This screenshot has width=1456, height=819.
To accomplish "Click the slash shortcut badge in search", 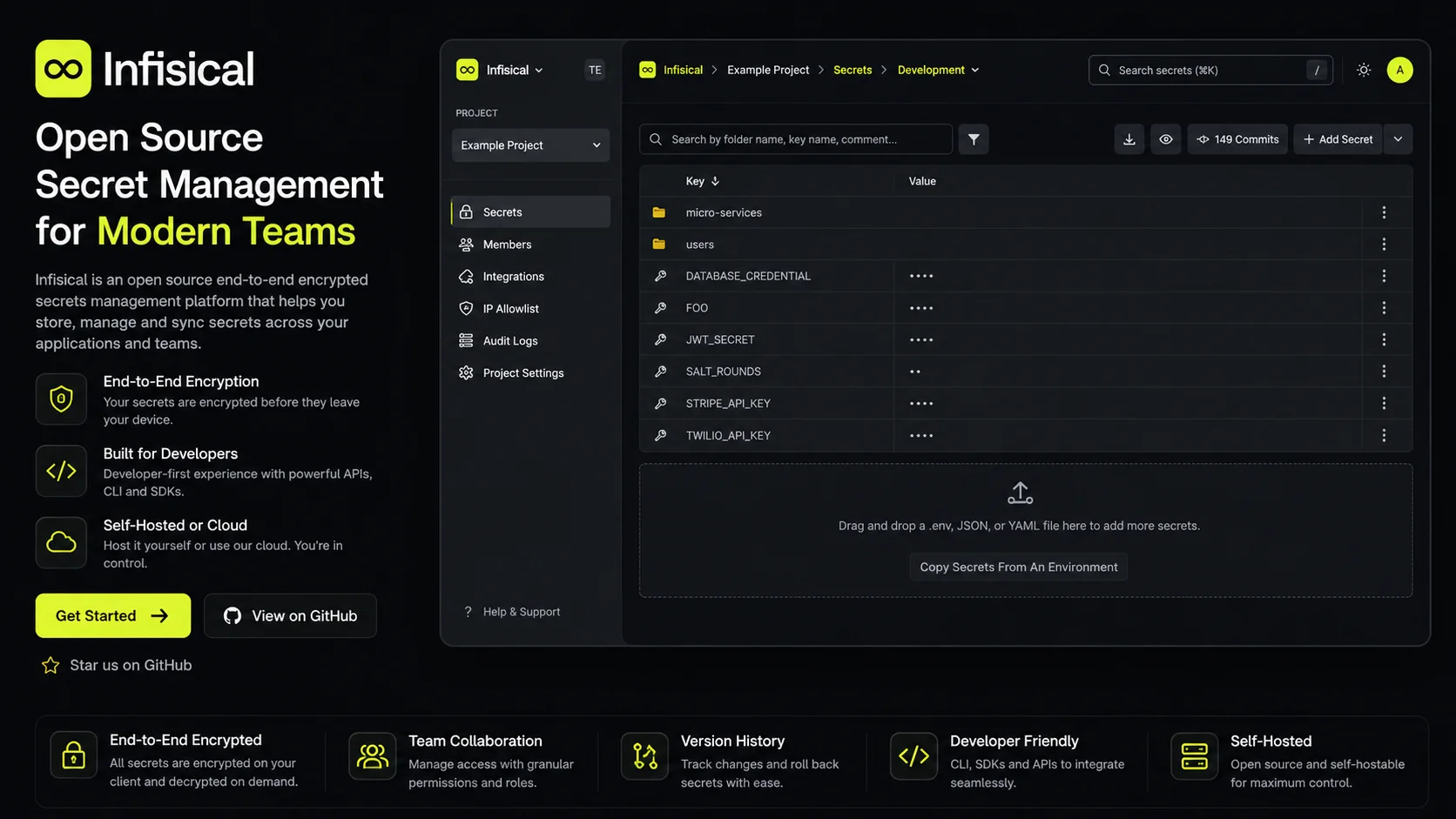I will (1317, 70).
